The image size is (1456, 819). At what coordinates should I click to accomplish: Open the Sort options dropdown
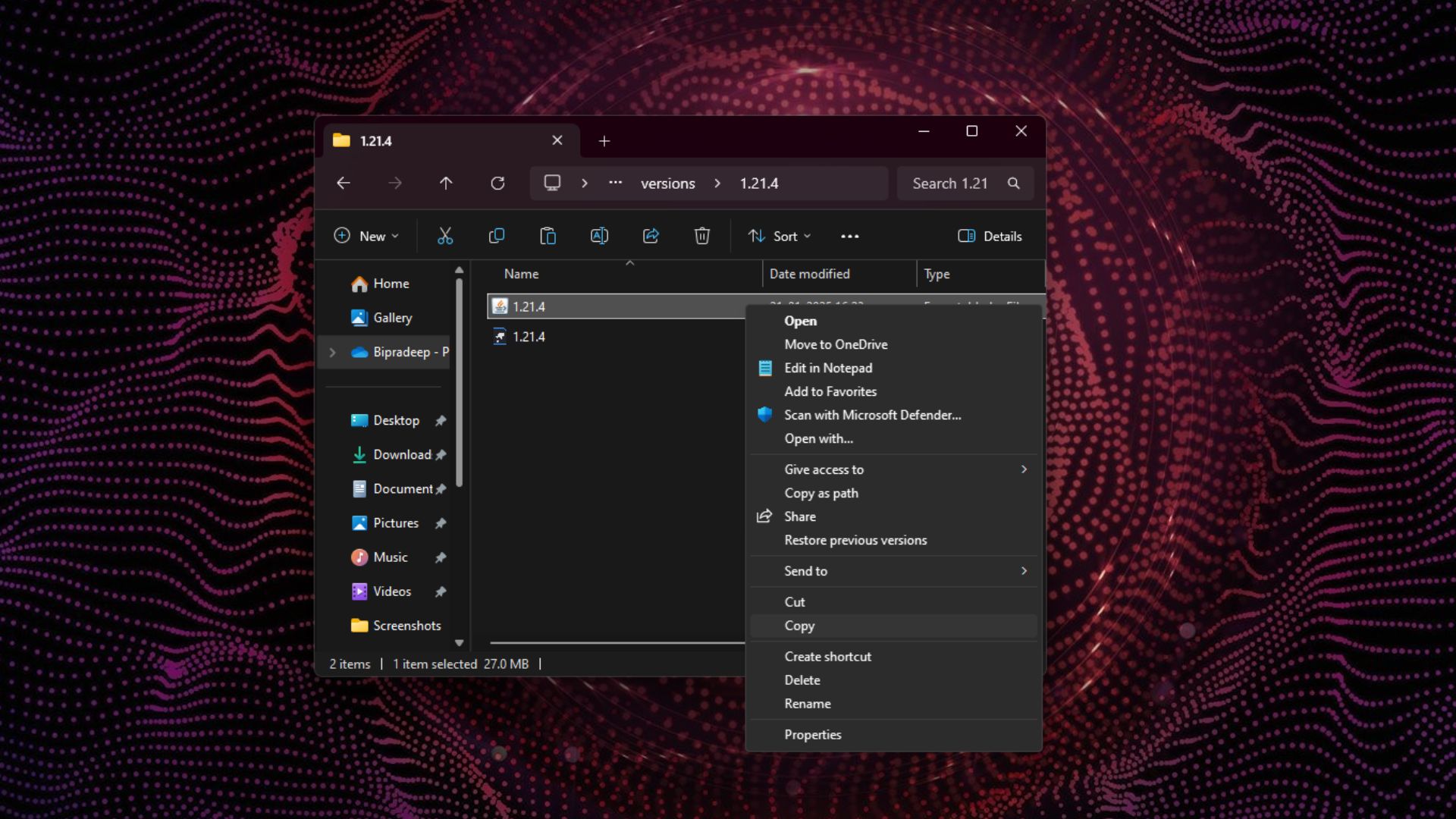[780, 236]
